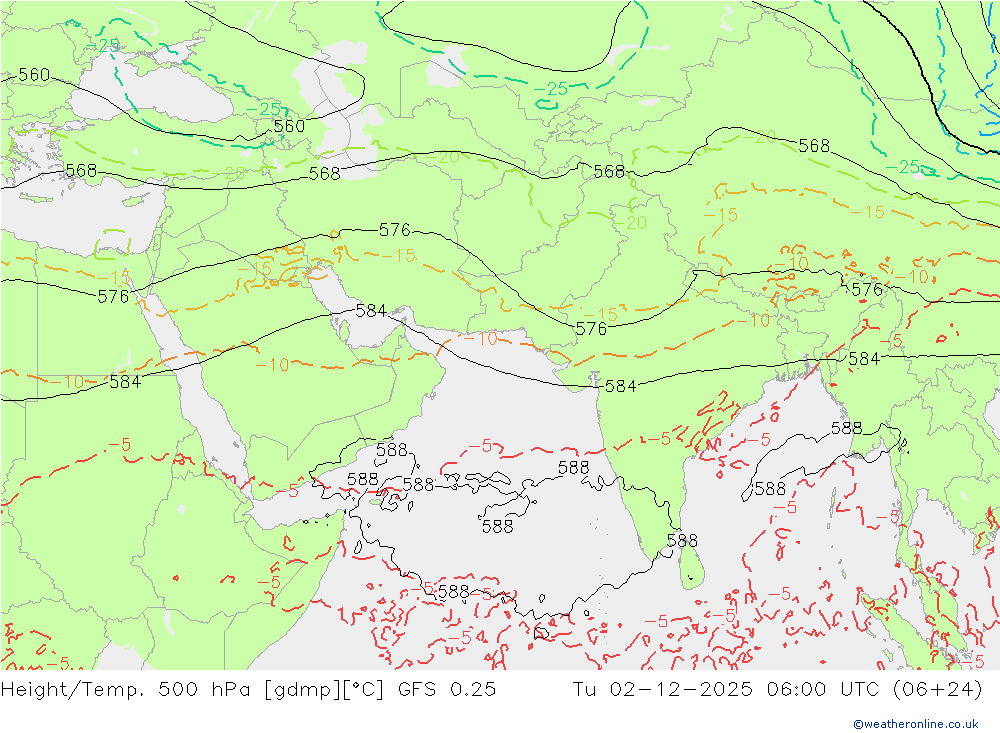Select the 'GFS 0.25' model label
Screen dimensions: 1000x733
click(446, 690)
